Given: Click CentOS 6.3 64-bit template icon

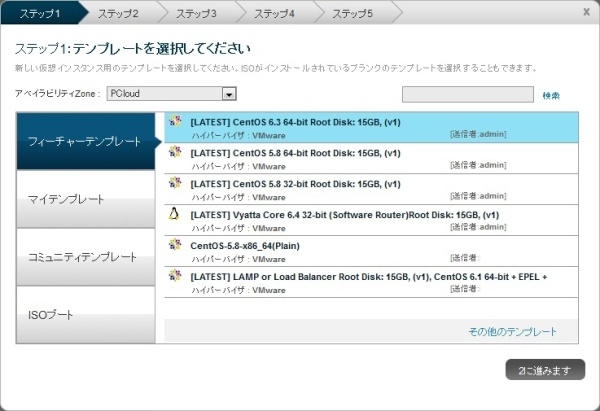Looking at the screenshot, I should tap(175, 121).
